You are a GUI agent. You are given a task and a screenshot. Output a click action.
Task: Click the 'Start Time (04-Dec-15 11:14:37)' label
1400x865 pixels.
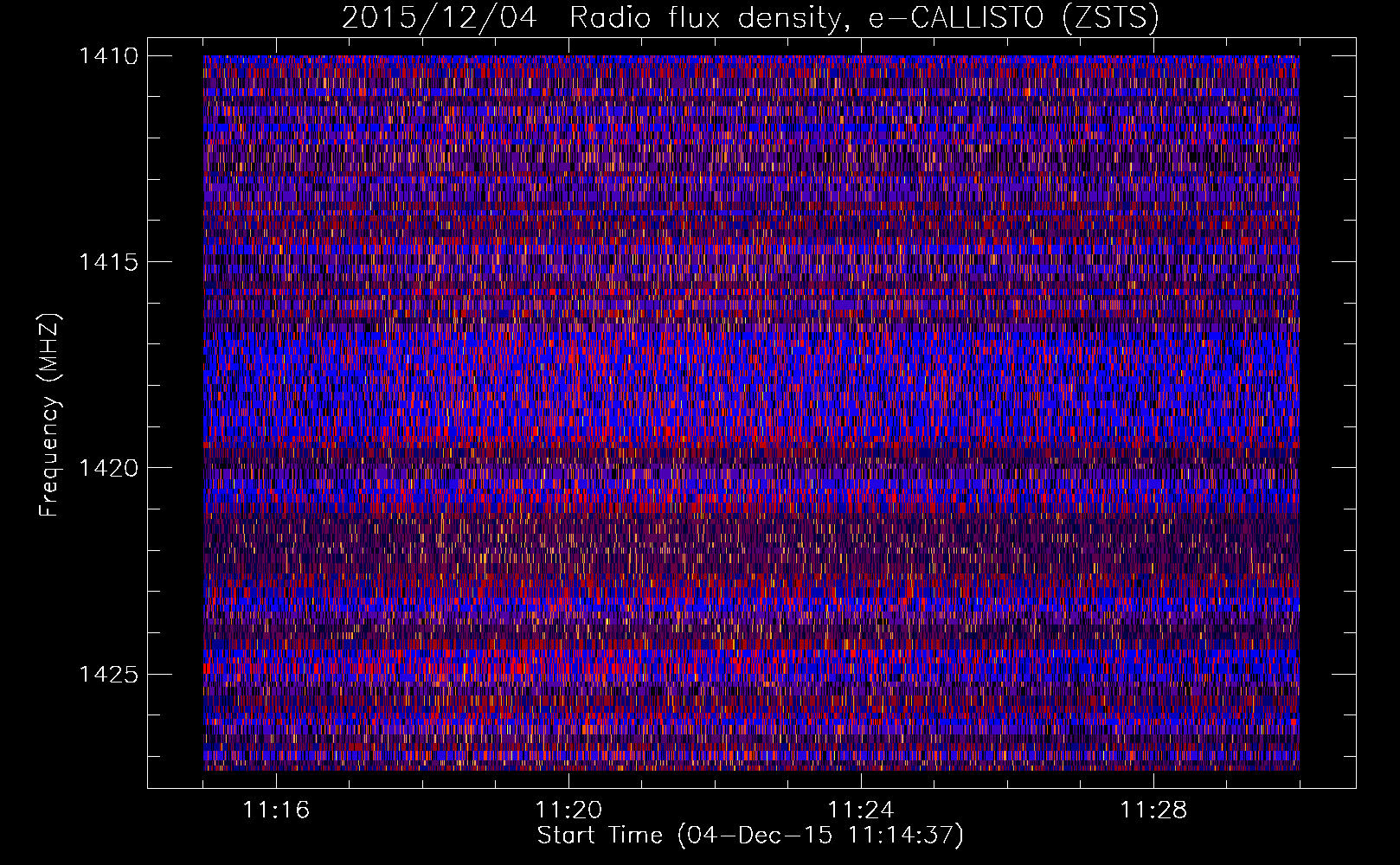[750, 836]
